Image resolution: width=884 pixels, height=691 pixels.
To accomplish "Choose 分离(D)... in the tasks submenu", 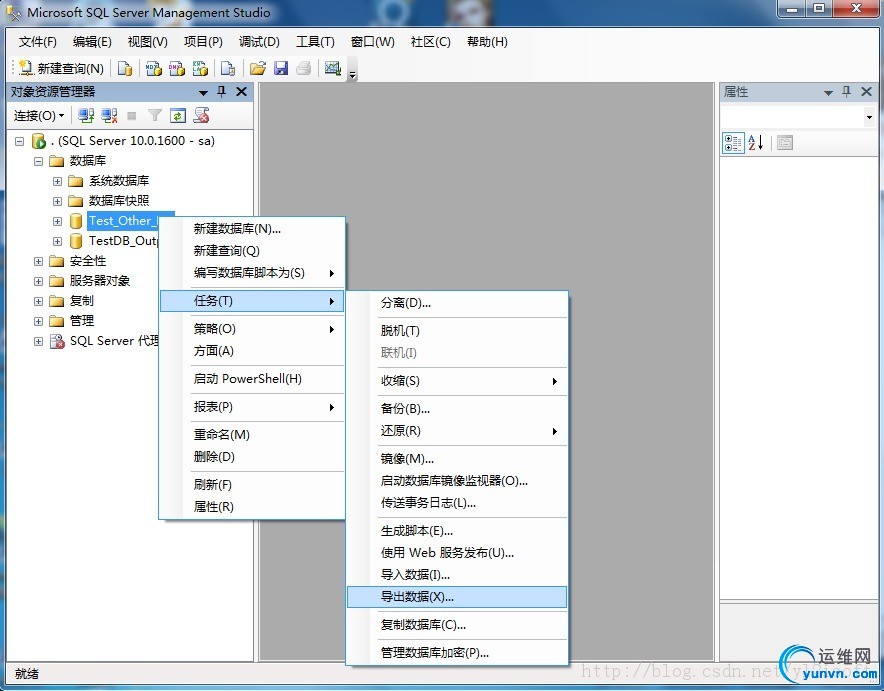I will (x=457, y=303).
